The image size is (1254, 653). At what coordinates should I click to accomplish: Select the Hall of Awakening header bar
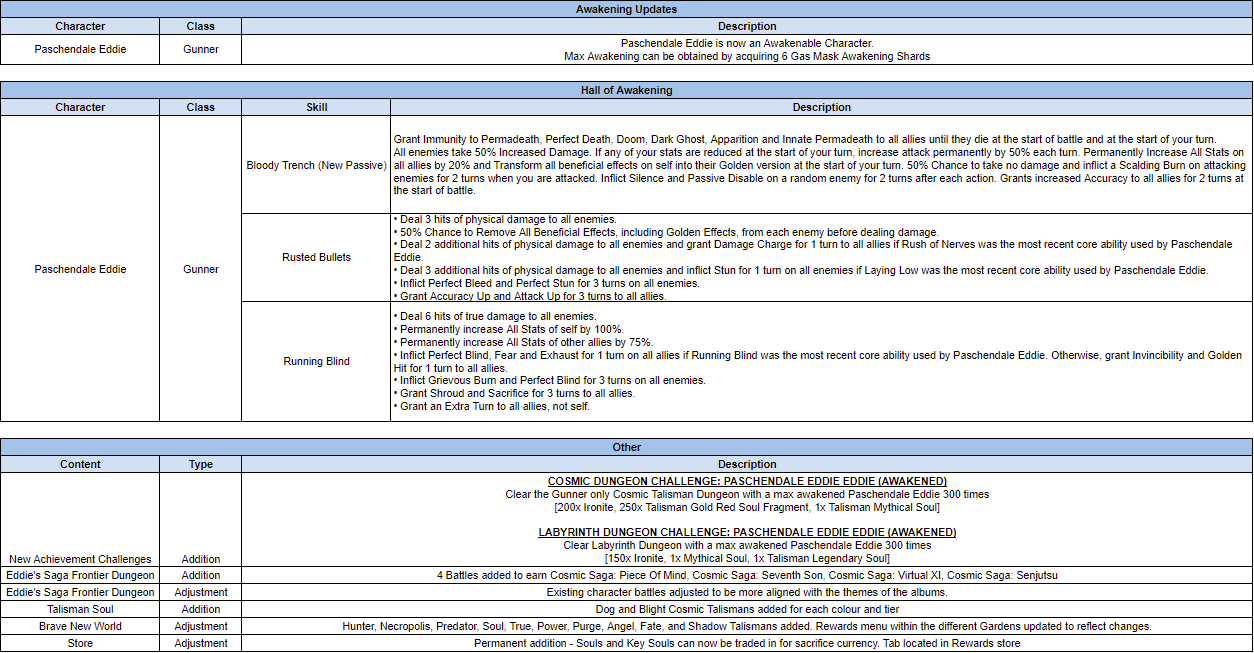(626, 90)
